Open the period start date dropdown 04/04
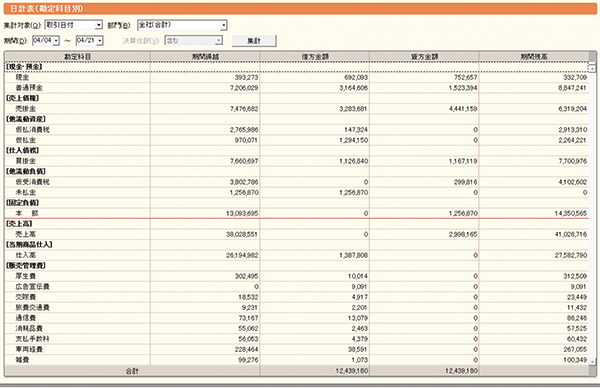Image resolution: width=600 pixels, height=388 pixels. [46, 40]
